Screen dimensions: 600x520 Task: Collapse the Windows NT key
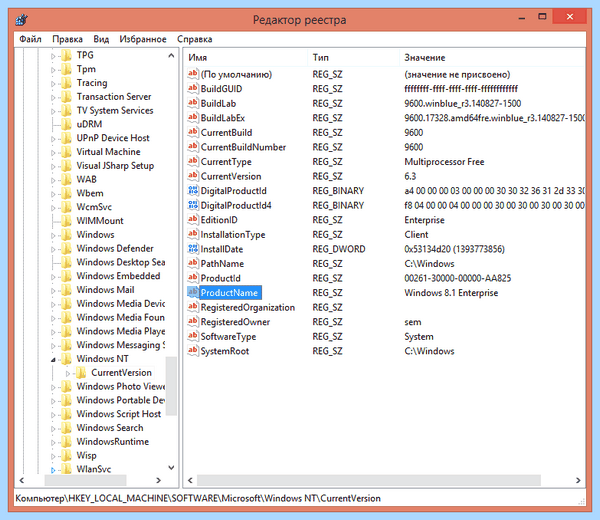[x=53, y=359]
